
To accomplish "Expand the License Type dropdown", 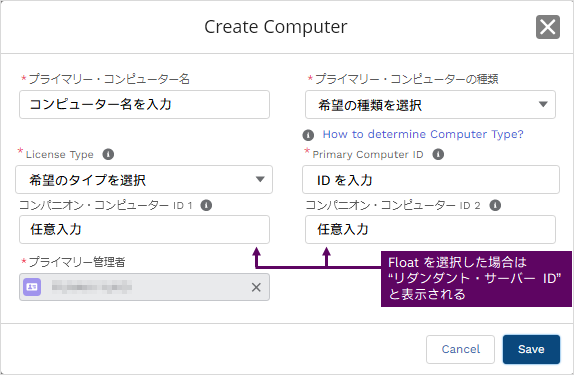I will (x=144, y=179).
